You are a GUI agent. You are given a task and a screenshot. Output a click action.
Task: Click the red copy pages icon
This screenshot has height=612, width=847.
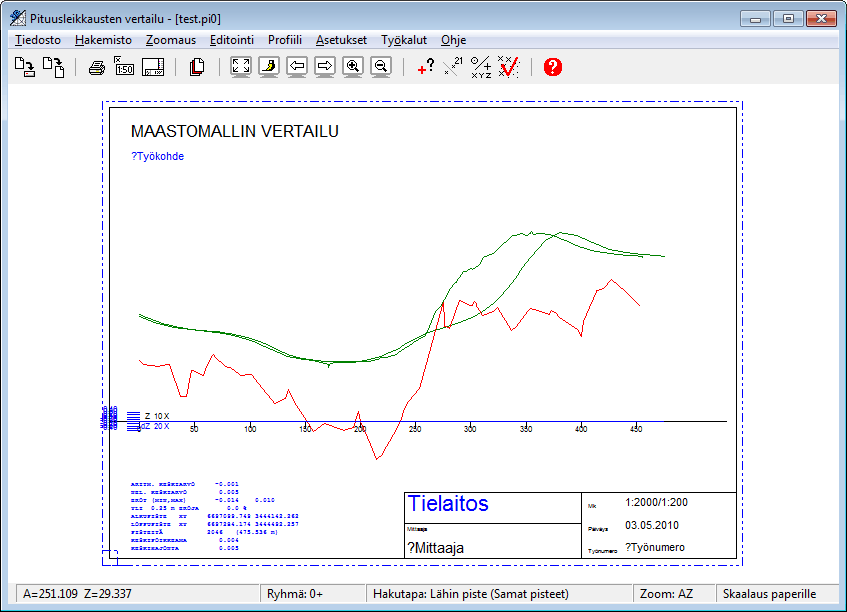(x=197, y=67)
